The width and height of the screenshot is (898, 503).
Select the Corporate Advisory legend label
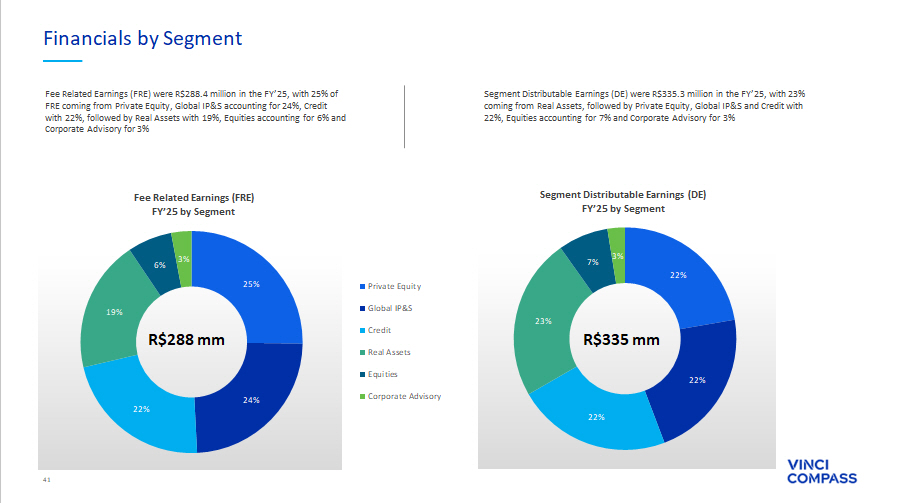(x=404, y=396)
